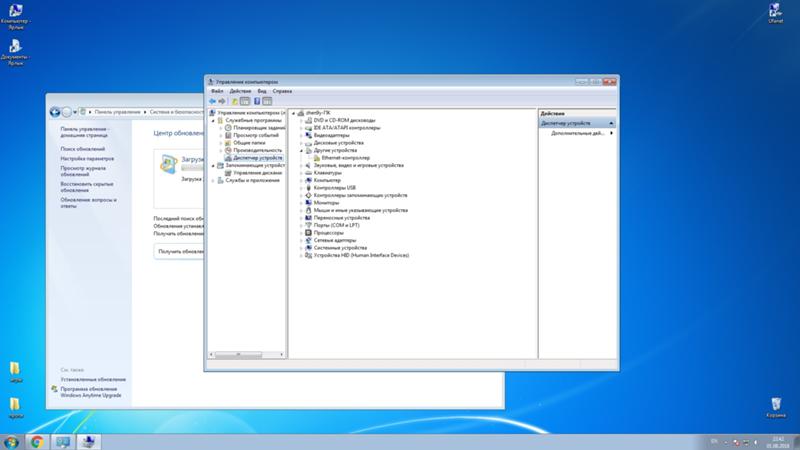Expand the Звуковые, видео и игровые устройства category
The image size is (800, 450).
301,166
